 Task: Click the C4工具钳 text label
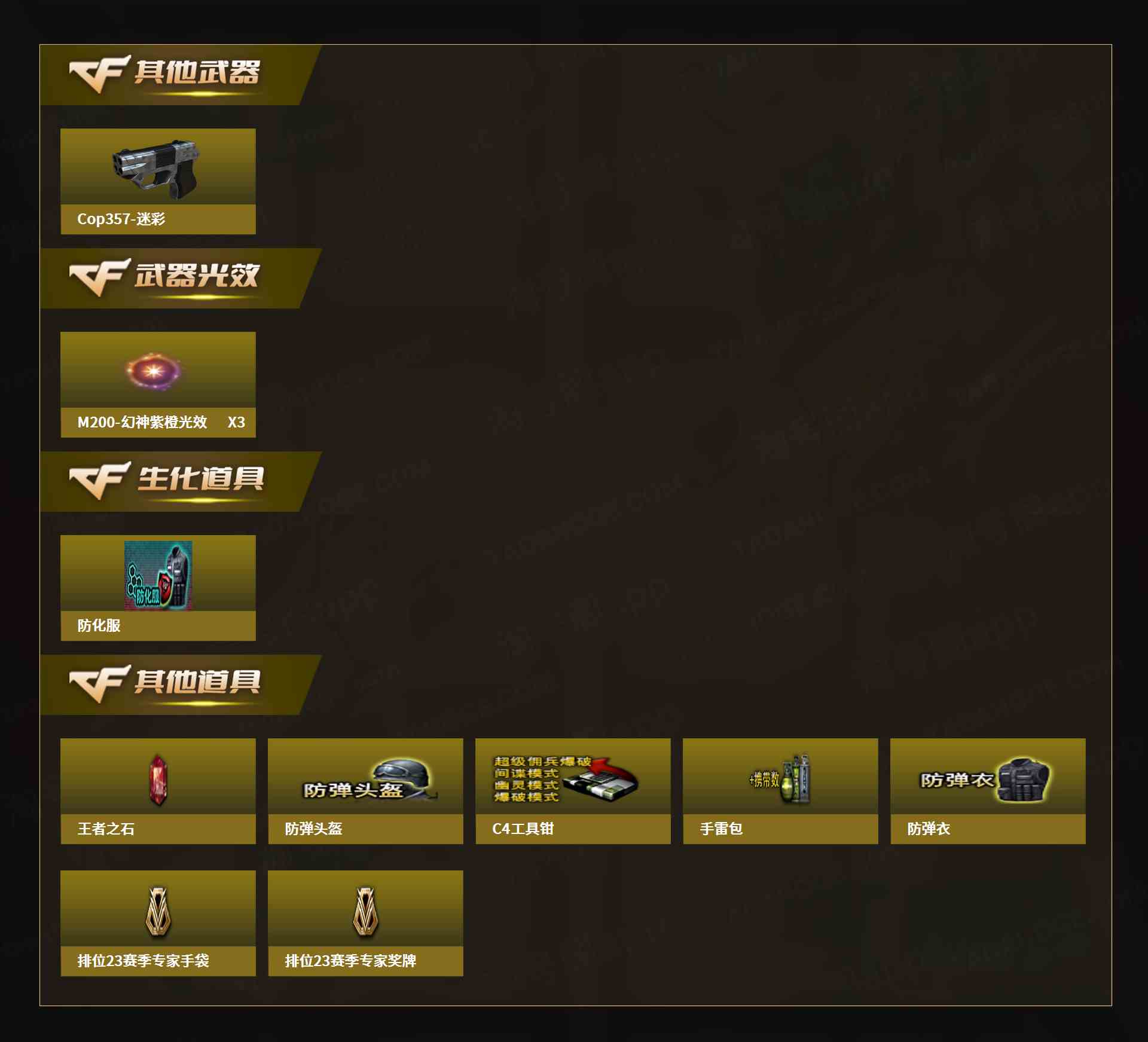click(523, 829)
